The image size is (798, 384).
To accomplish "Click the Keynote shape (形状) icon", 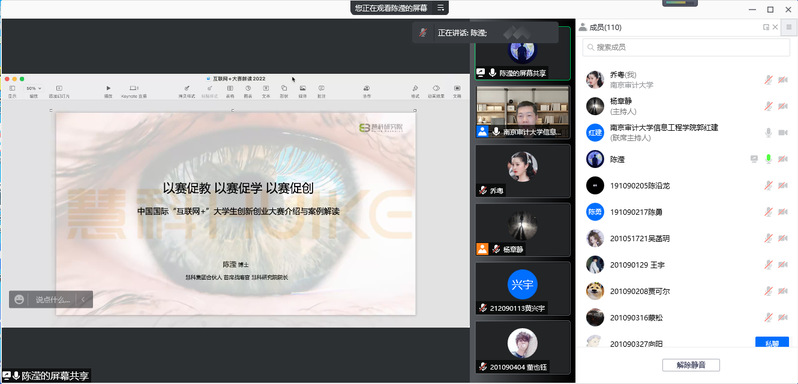I will pyautogui.click(x=284, y=88).
